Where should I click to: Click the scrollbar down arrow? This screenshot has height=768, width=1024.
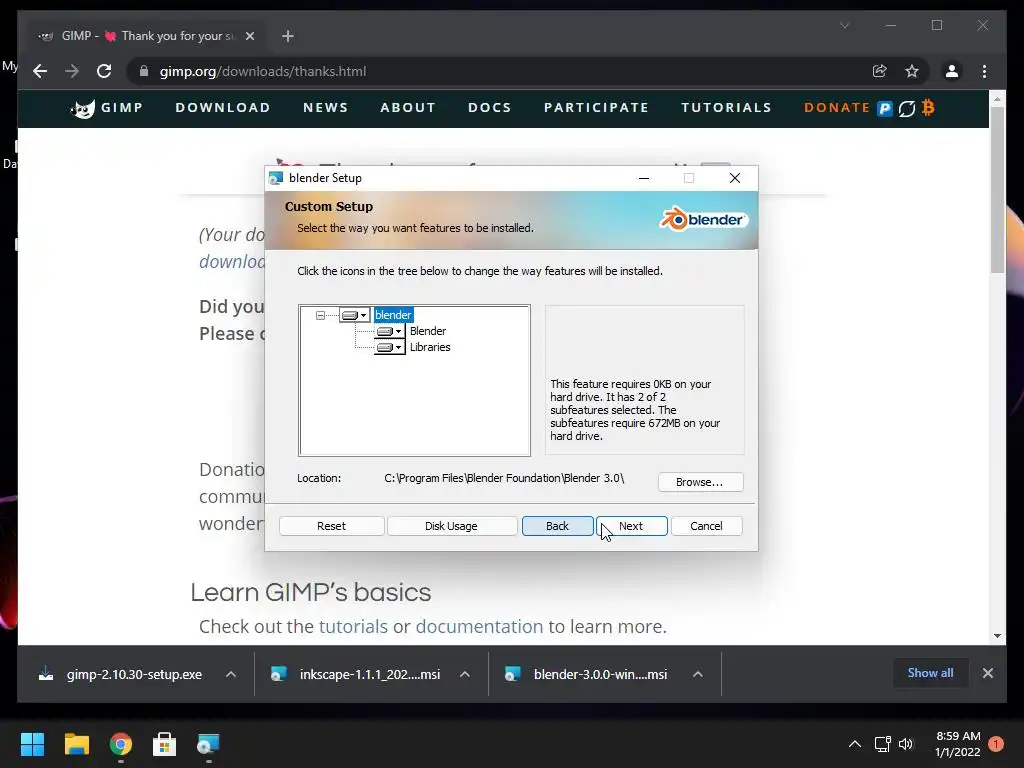997,635
